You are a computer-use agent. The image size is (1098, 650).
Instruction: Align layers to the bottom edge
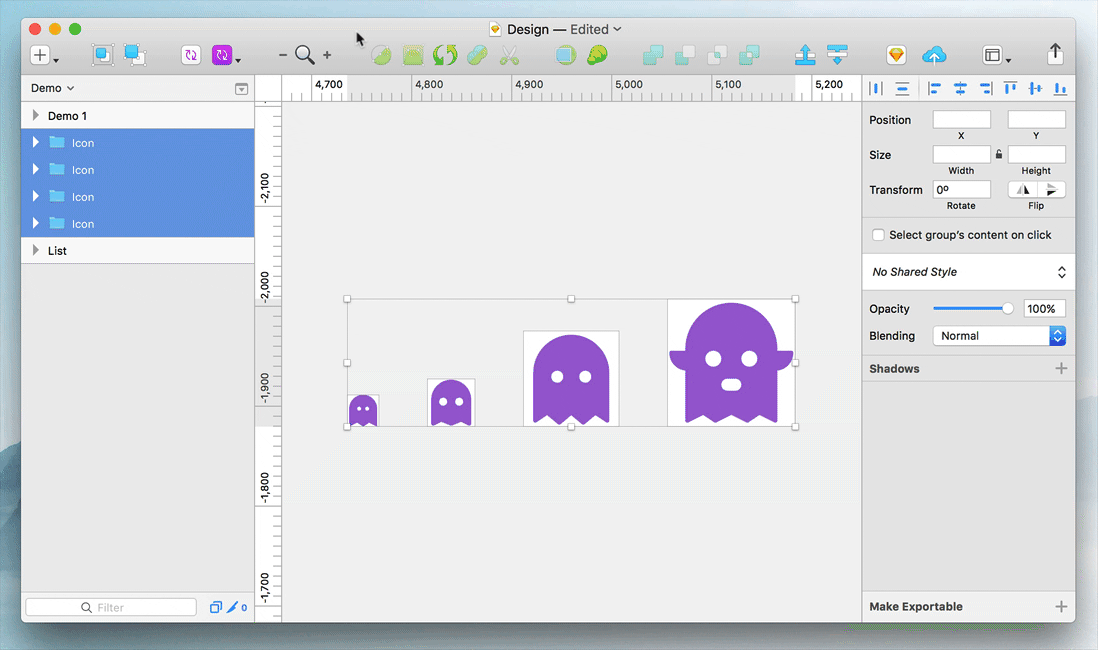point(1060,88)
